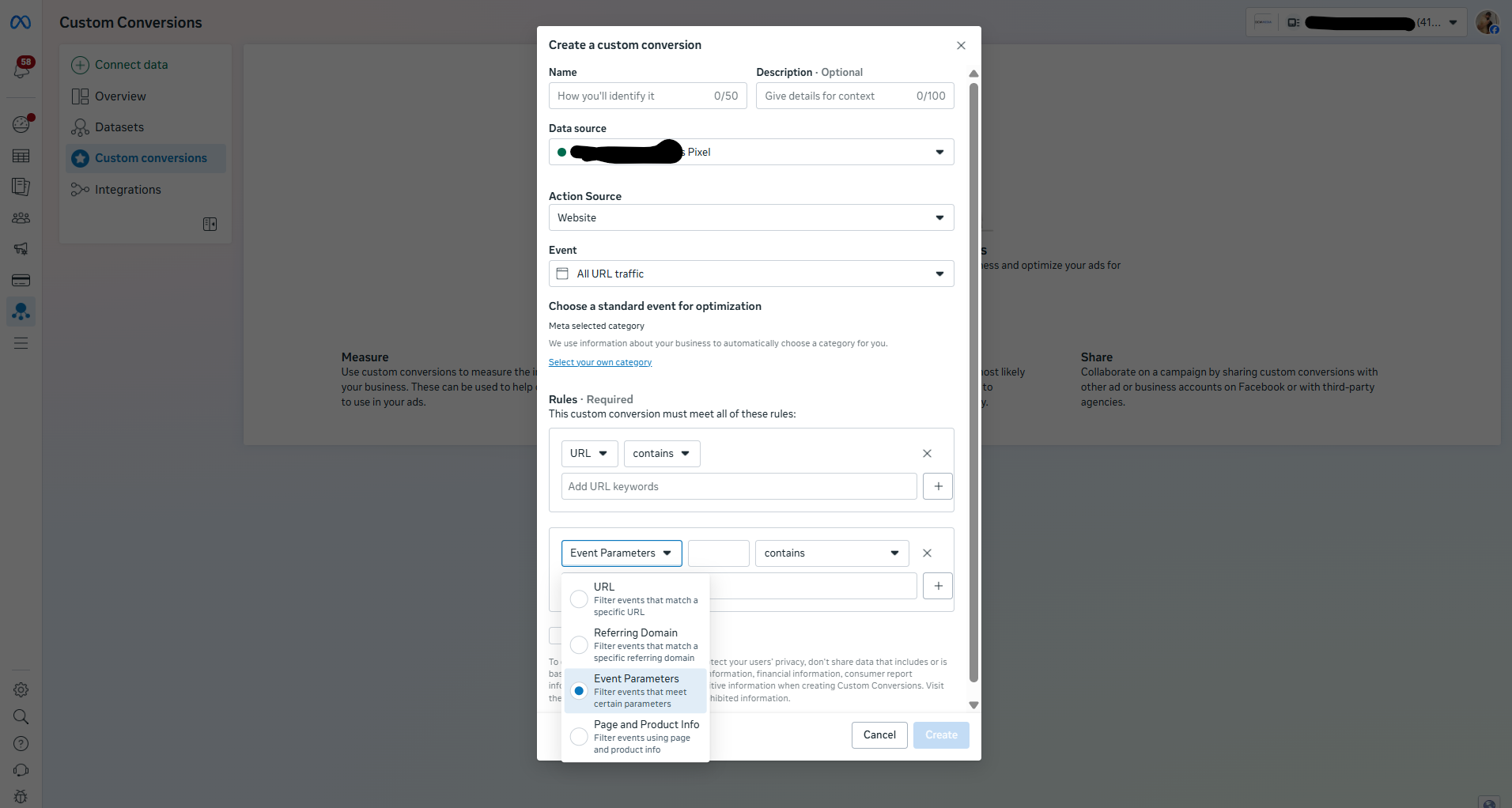This screenshot has height=808, width=1512.
Task: Select Page and Product Info radio option
Action: [x=579, y=737]
